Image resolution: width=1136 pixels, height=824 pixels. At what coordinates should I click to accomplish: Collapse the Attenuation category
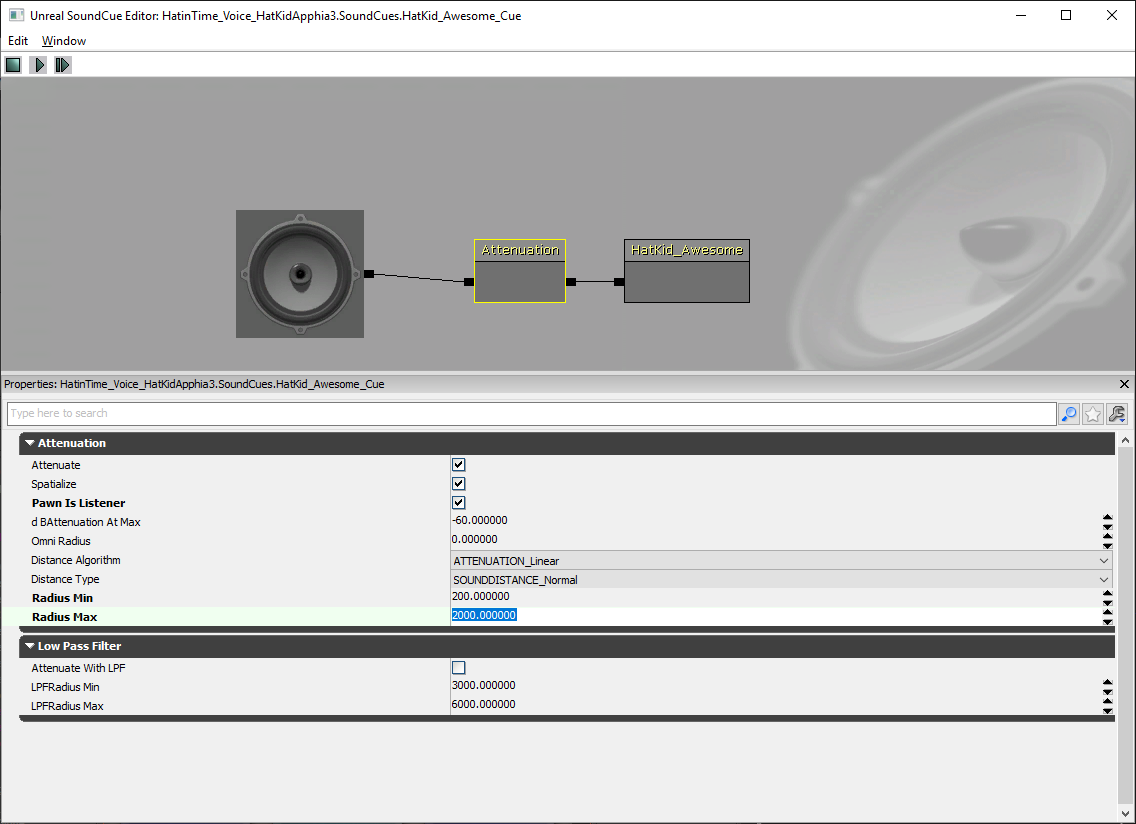pyautogui.click(x=30, y=443)
